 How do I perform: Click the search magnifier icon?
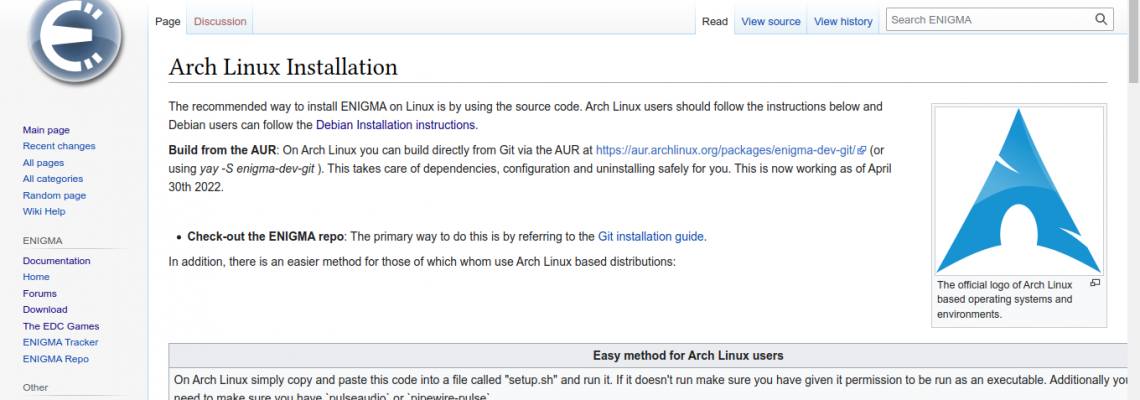point(1101,20)
